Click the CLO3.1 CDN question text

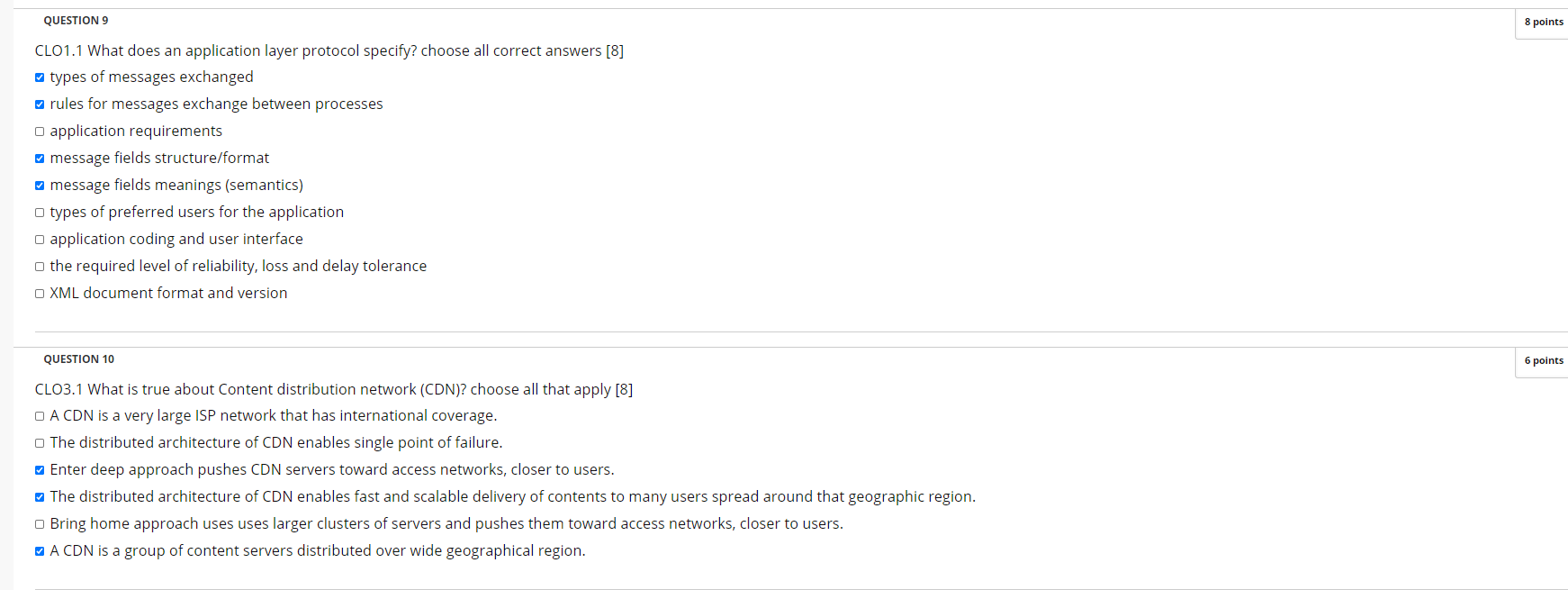(x=333, y=389)
